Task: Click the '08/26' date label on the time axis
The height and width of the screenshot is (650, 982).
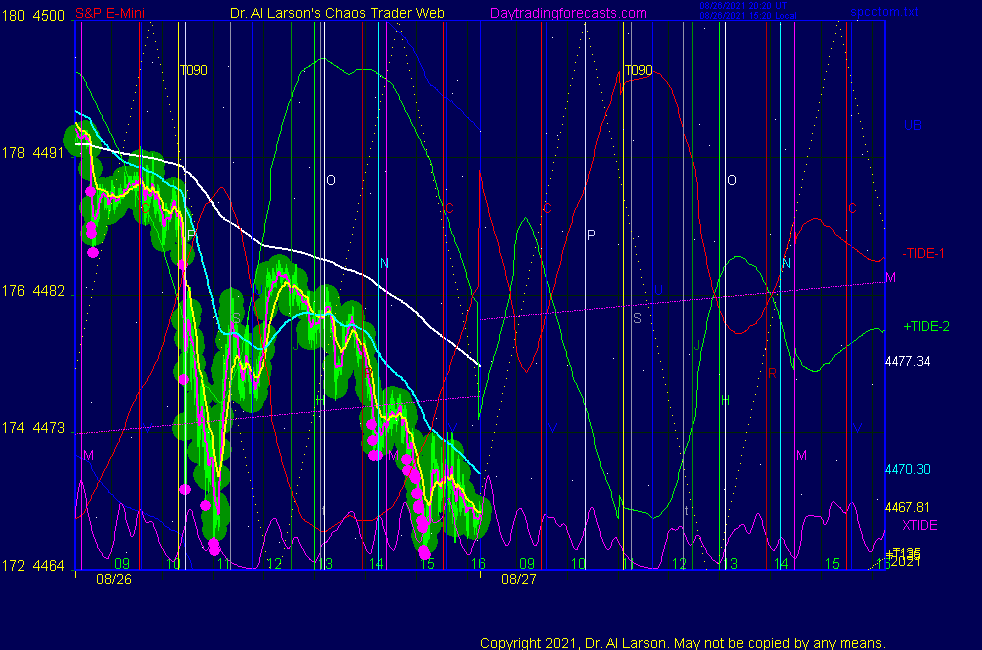Action: (x=114, y=579)
